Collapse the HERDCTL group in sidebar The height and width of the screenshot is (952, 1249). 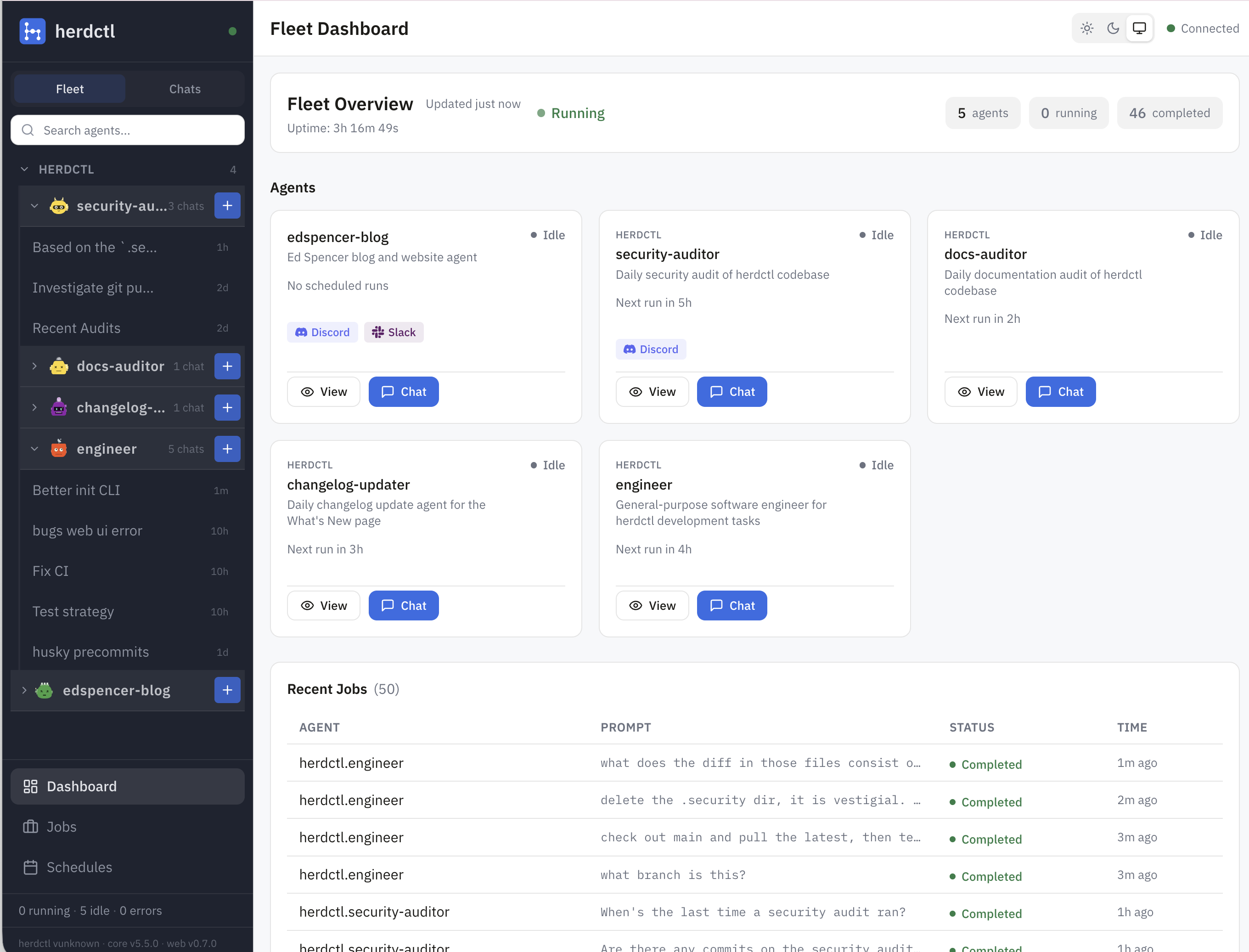click(x=24, y=169)
